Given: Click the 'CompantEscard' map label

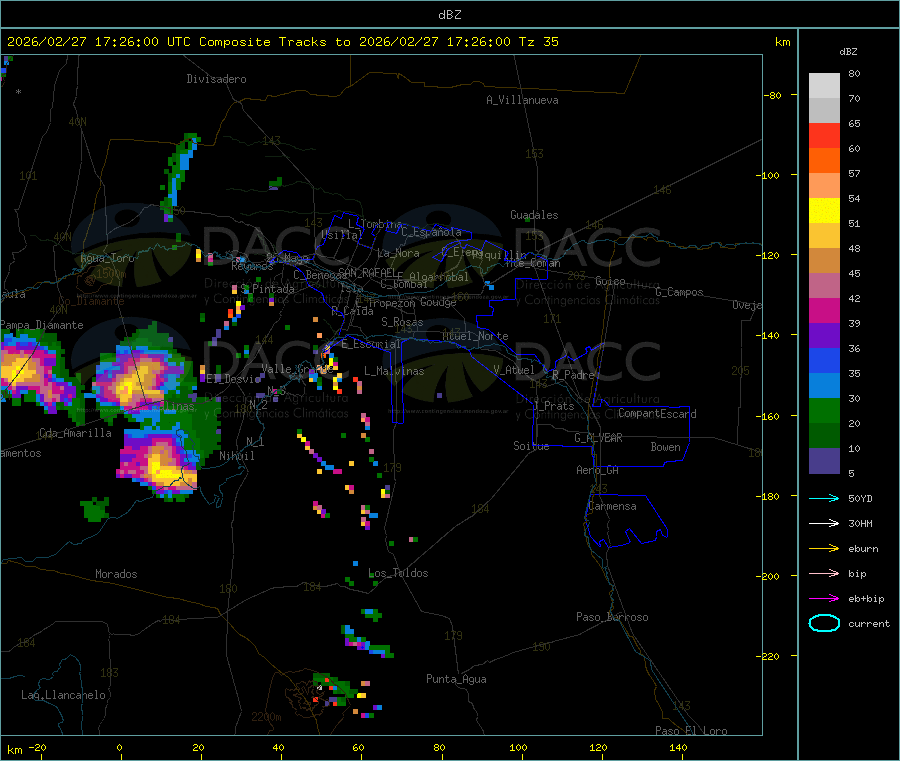Looking at the screenshot, I should click(x=657, y=414).
